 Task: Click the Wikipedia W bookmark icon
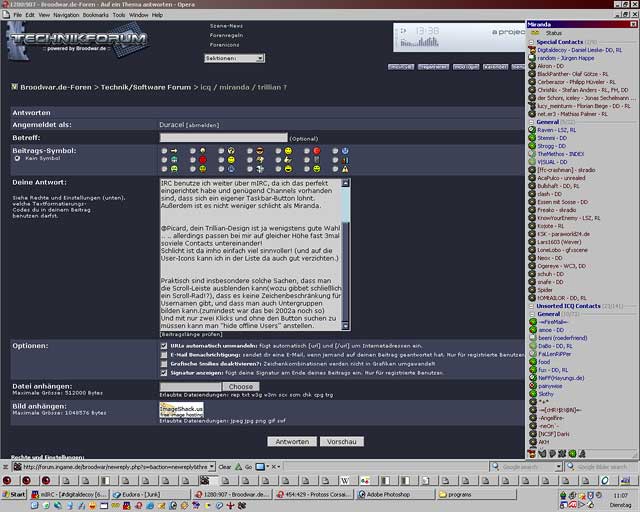click(x=345, y=481)
